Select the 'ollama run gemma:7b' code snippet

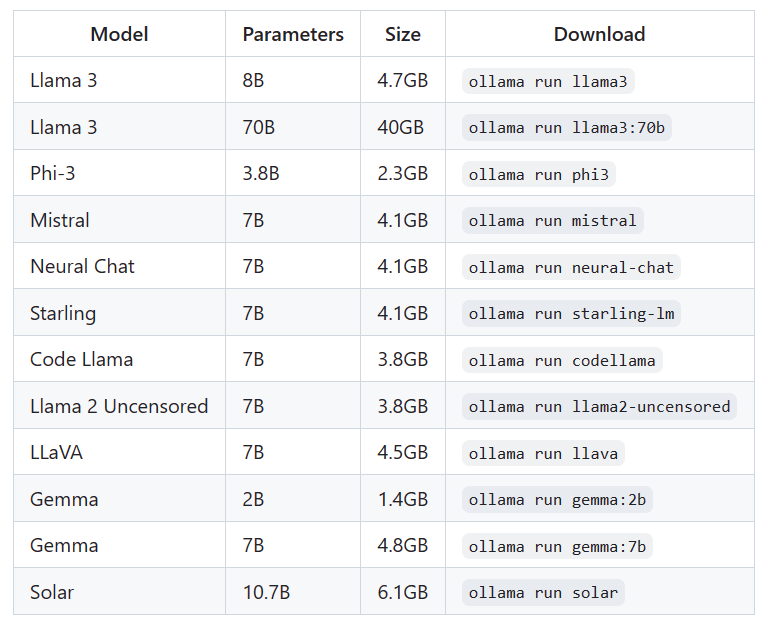click(x=557, y=546)
